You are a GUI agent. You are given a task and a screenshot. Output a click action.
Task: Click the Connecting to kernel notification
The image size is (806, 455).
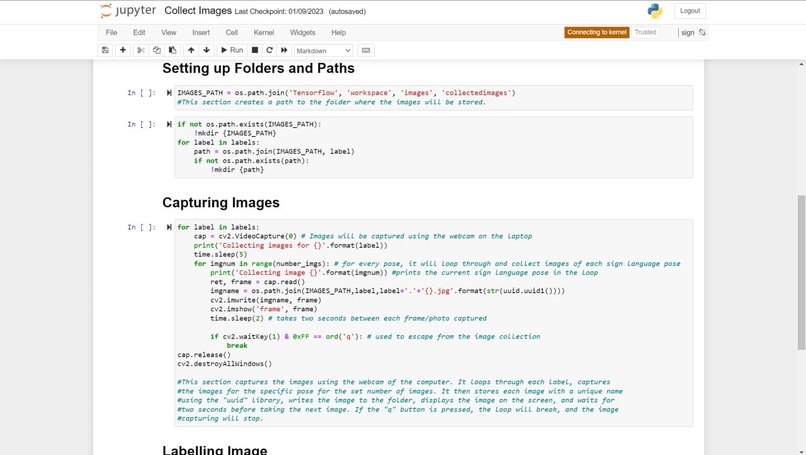point(597,32)
